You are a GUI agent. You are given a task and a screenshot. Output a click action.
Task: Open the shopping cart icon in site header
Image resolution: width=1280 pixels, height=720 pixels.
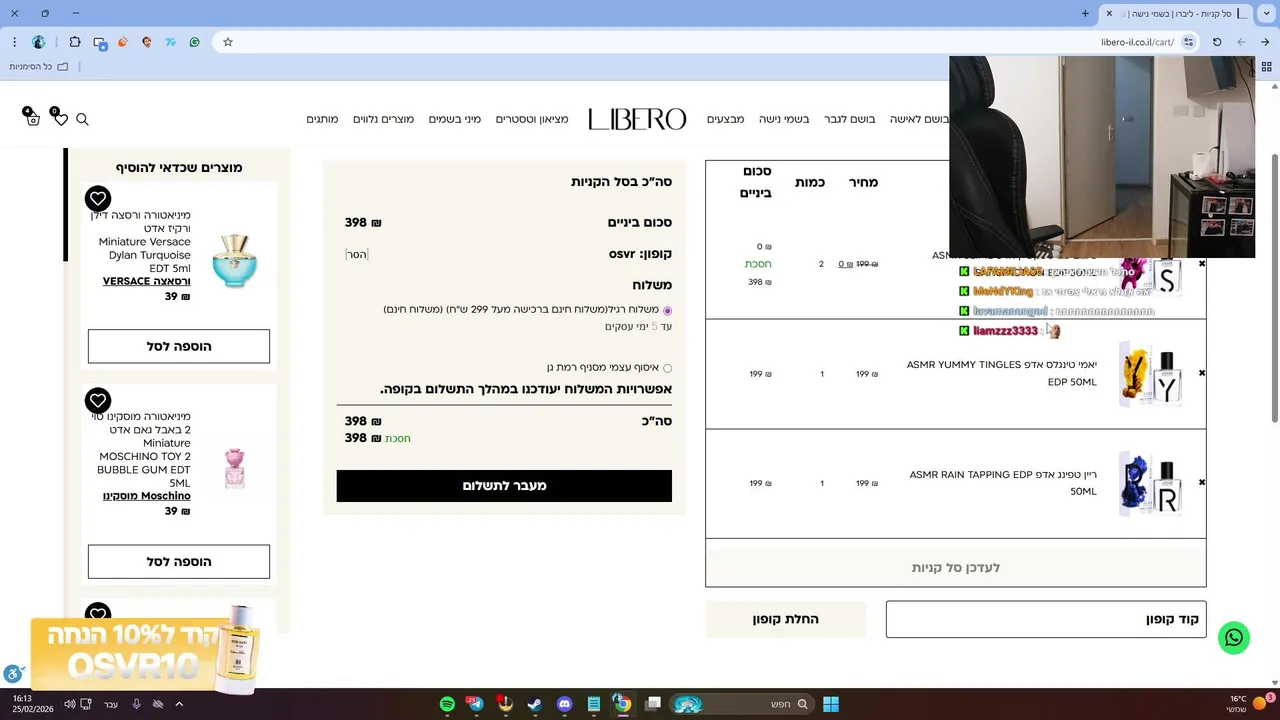[x=32, y=118]
